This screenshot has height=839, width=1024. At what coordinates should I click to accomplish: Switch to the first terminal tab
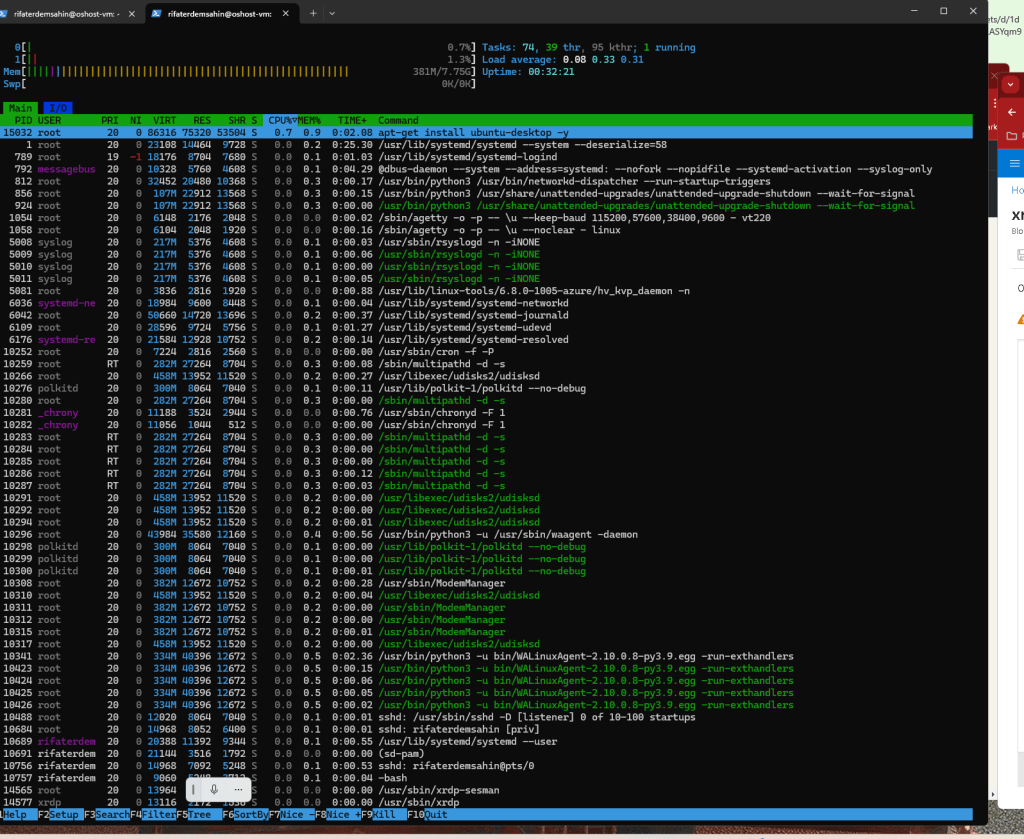coord(65,14)
